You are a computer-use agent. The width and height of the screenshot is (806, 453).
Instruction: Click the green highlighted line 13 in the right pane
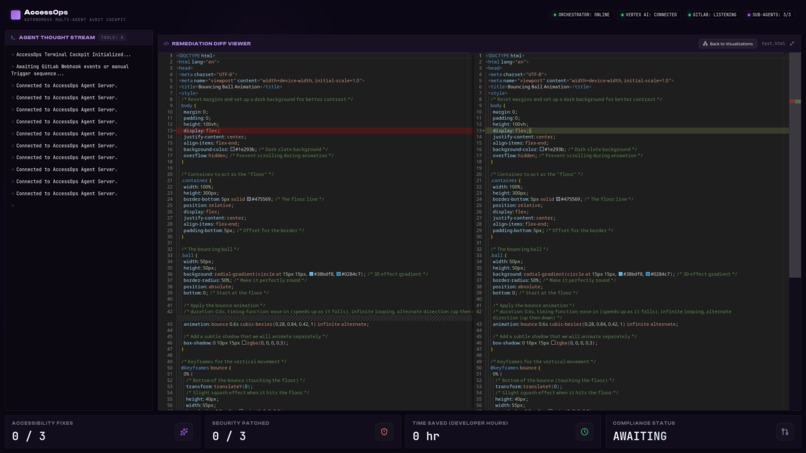(x=636, y=131)
